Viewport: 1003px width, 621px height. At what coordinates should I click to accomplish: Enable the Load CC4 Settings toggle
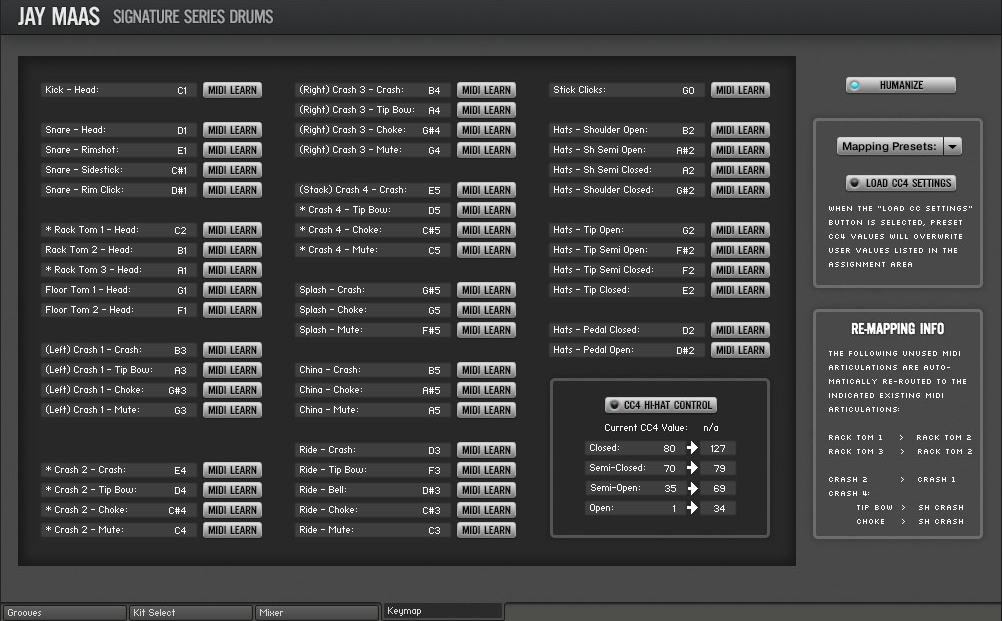(x=900, y=183)
